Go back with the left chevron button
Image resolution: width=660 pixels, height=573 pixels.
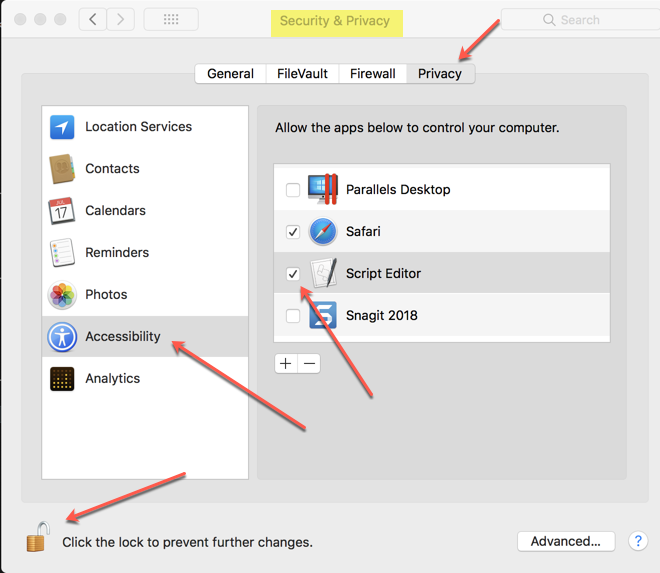(x=93, y=19)
